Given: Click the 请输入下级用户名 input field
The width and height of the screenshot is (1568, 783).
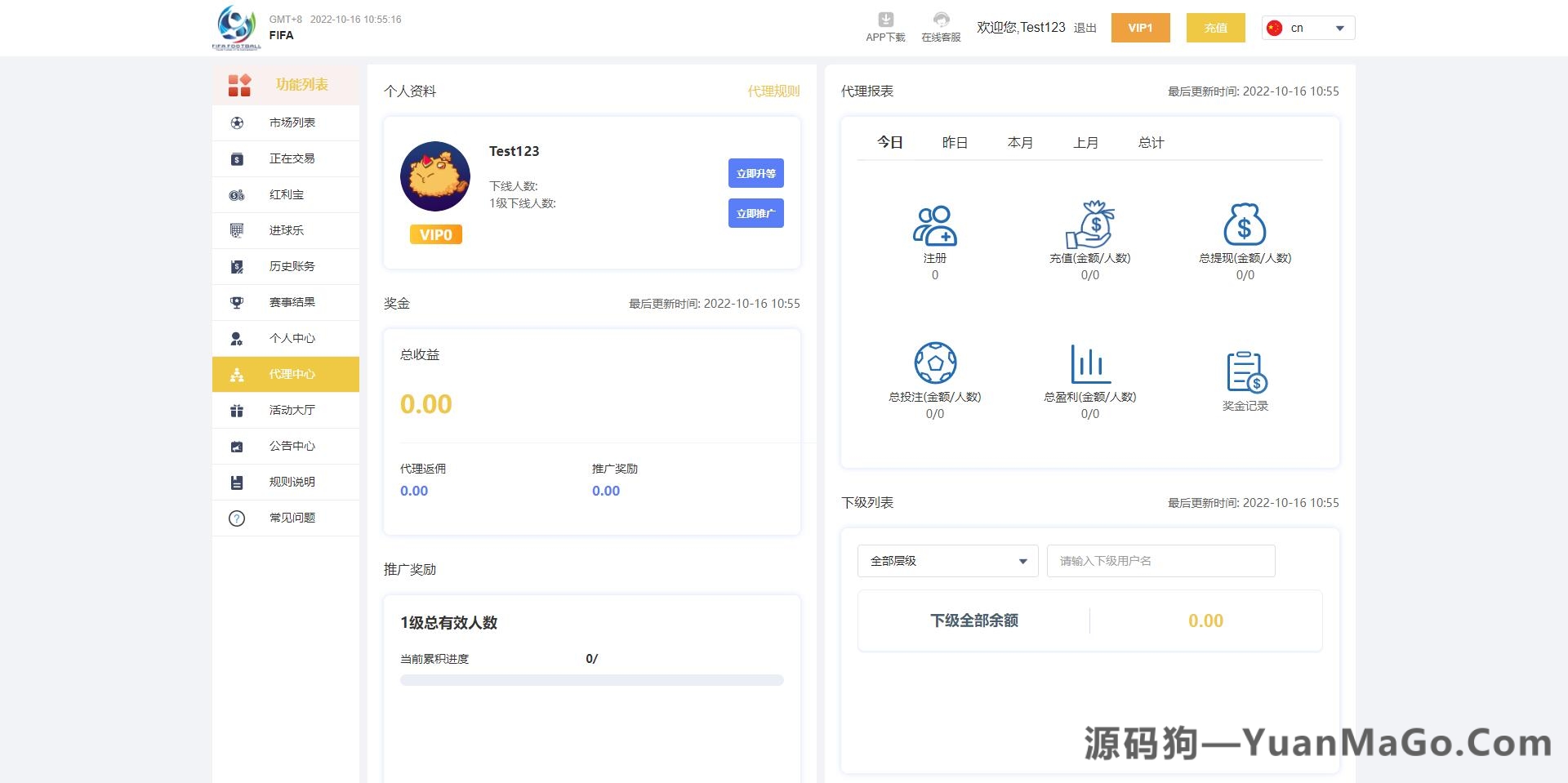Looking at the screenshot, I should point(1160,561).
